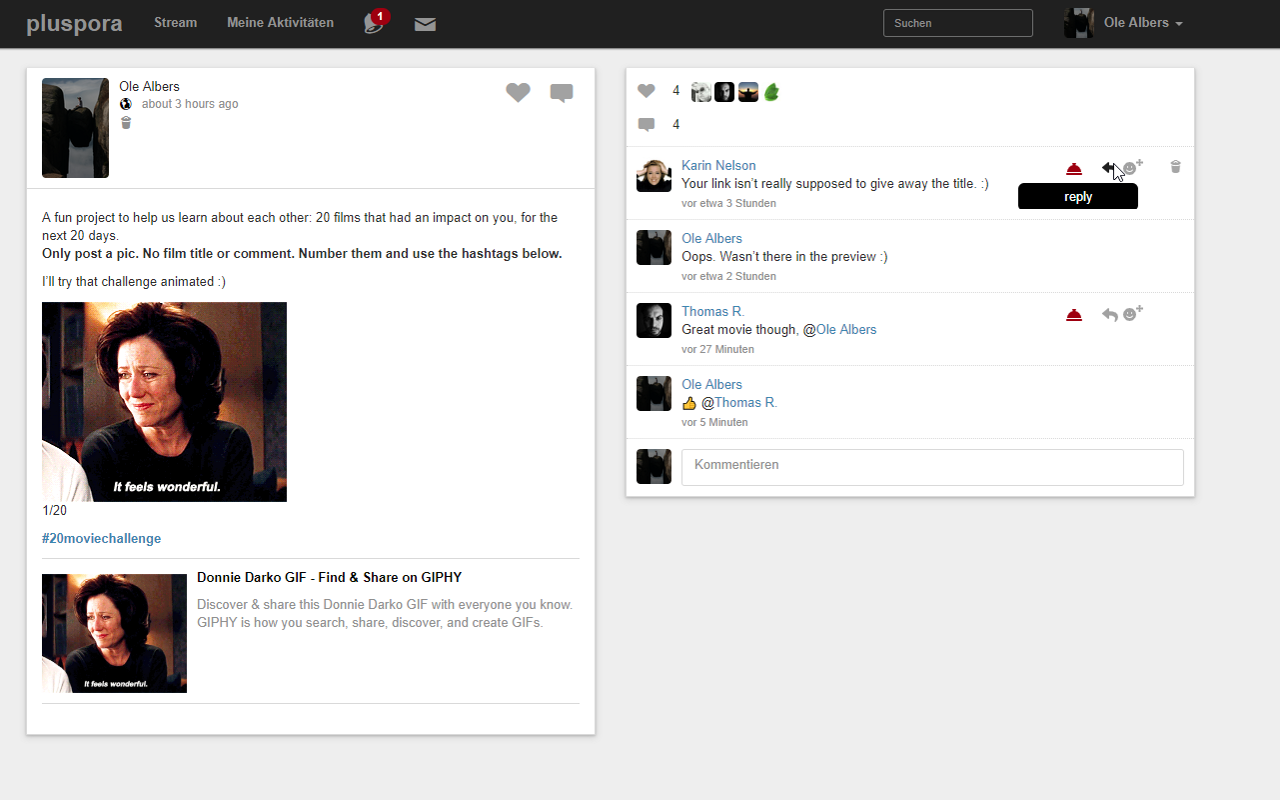Viewport: 1280px width, 800px height.
Task: Open the Ole Albers user menu dropdown
Action: pos(1143,23)
